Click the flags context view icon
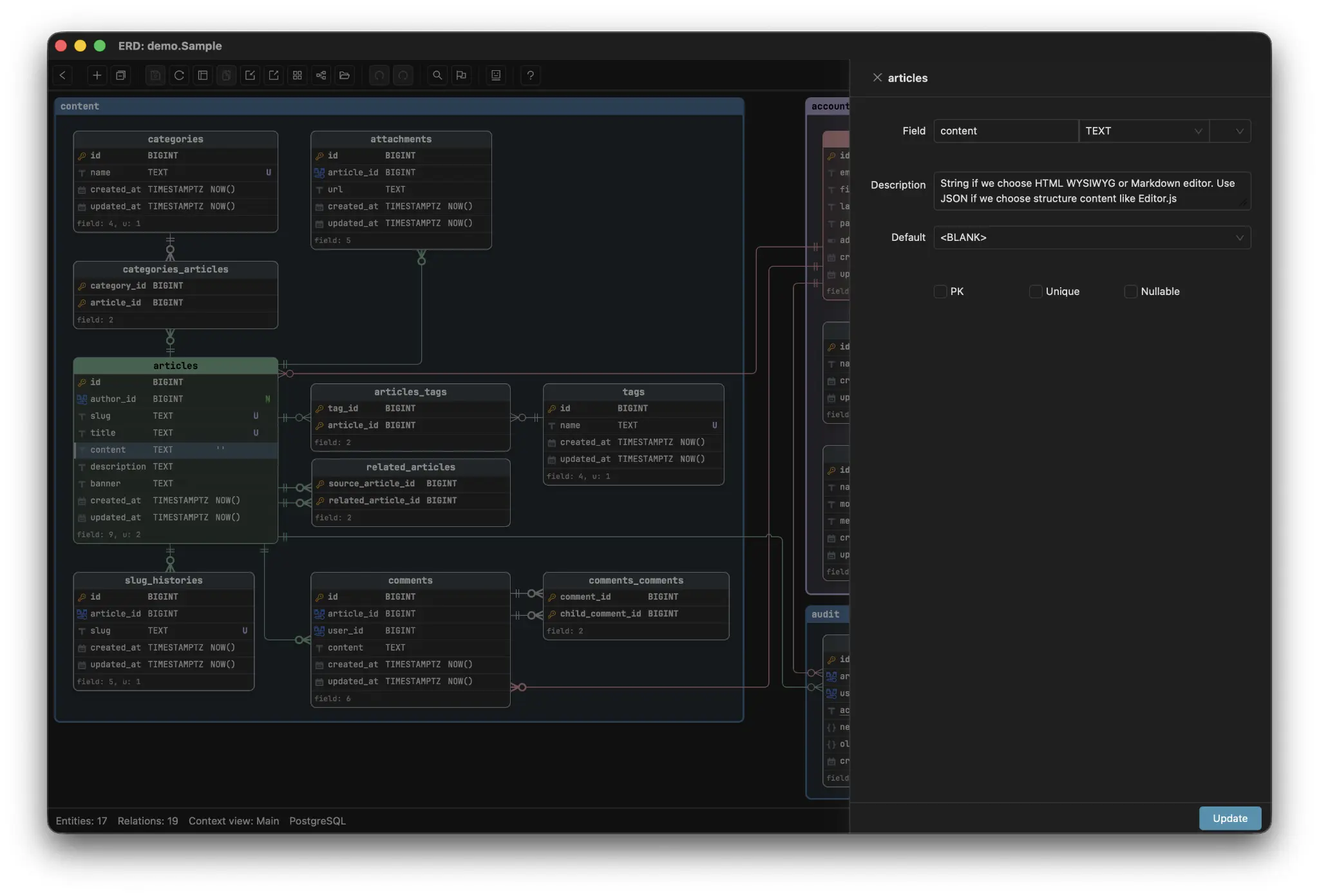The width and height of the screenshot is (1319, 896). click(x=461, y=75)
